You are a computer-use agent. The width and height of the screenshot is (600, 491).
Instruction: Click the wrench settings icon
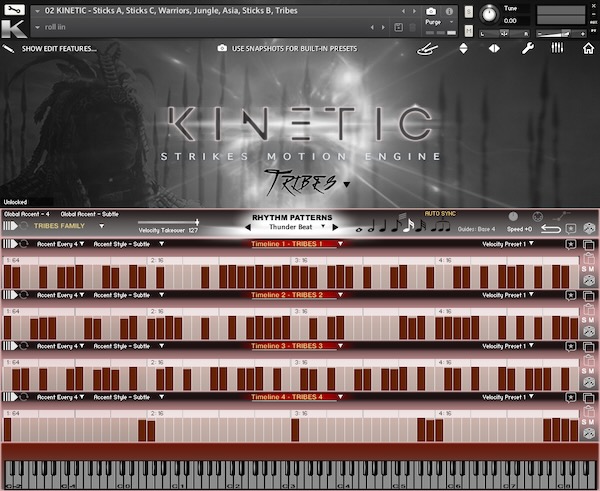point(528,48)
